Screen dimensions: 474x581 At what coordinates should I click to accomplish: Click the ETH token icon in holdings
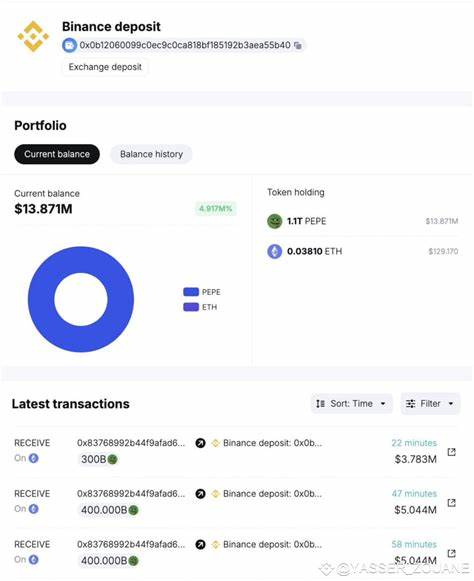(275, 251)
